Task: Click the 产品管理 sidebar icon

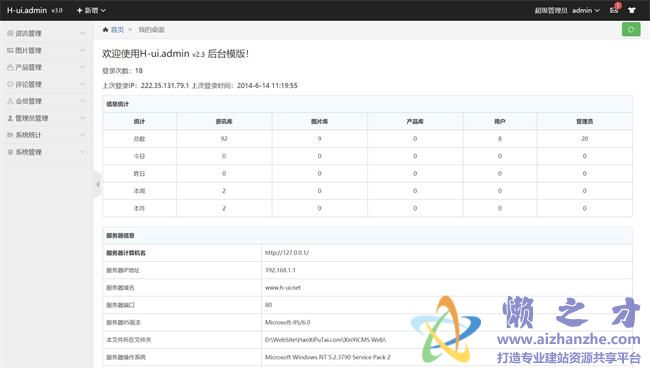Action: pyautogui.click(x=10, y=67)
